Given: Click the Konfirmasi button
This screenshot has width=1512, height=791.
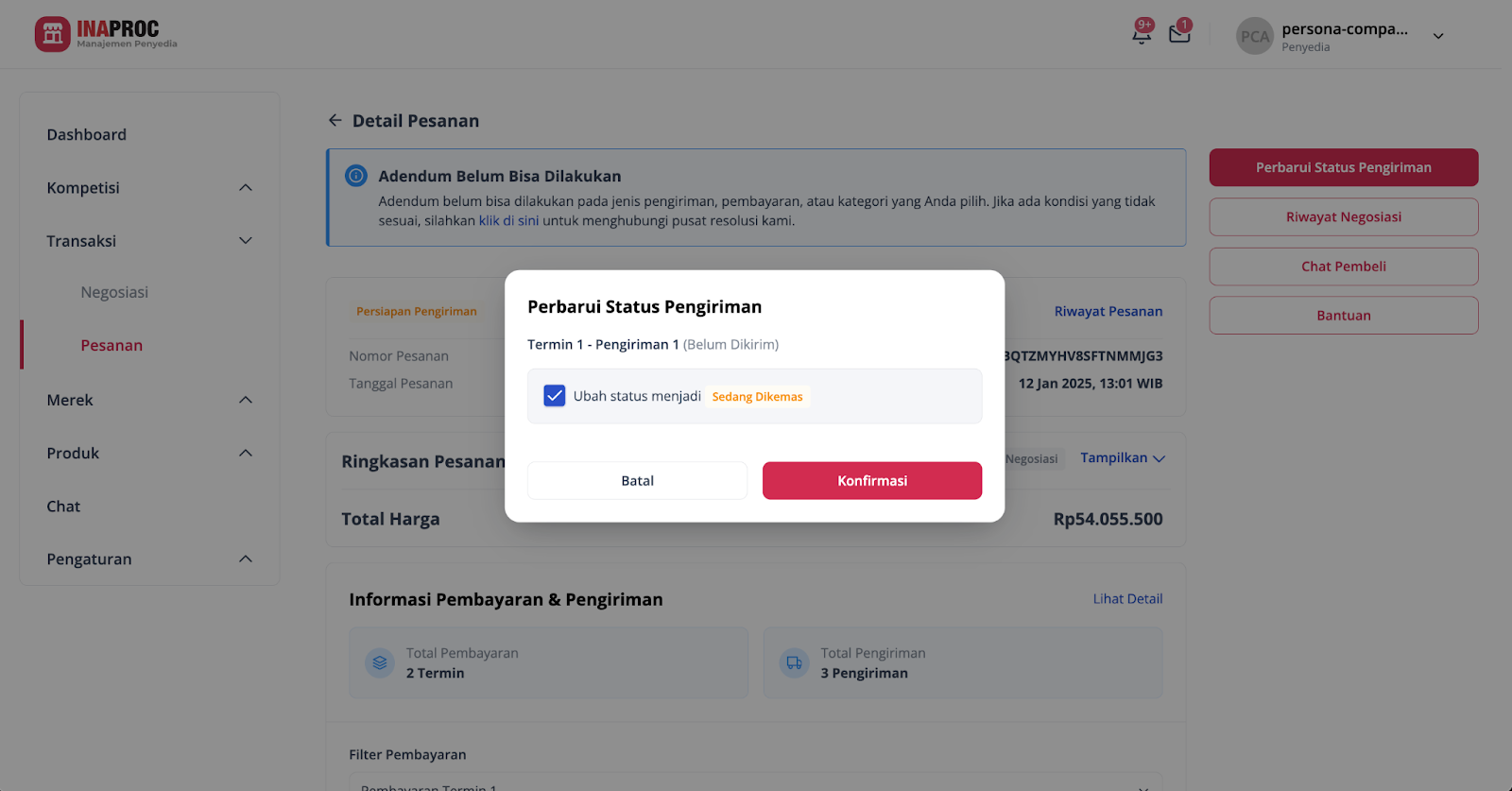Looking at the screenshot, I should [x=872, y=480].
